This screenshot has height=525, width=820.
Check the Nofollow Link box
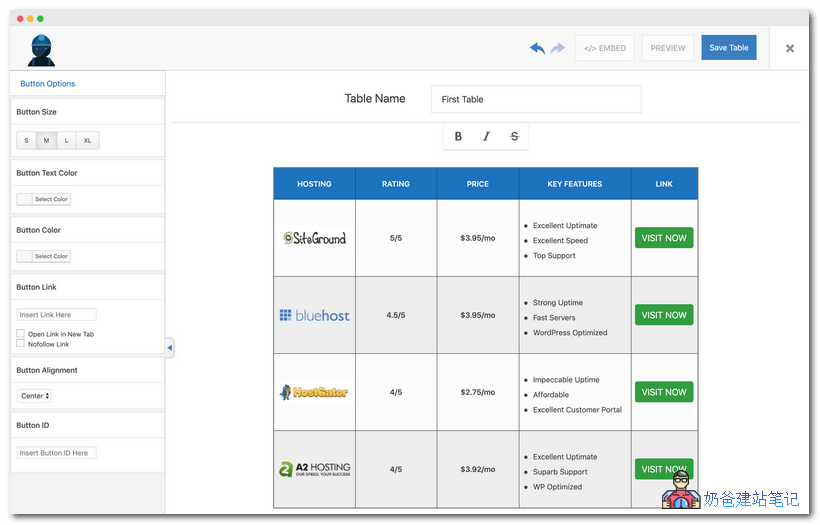[21, 344]
